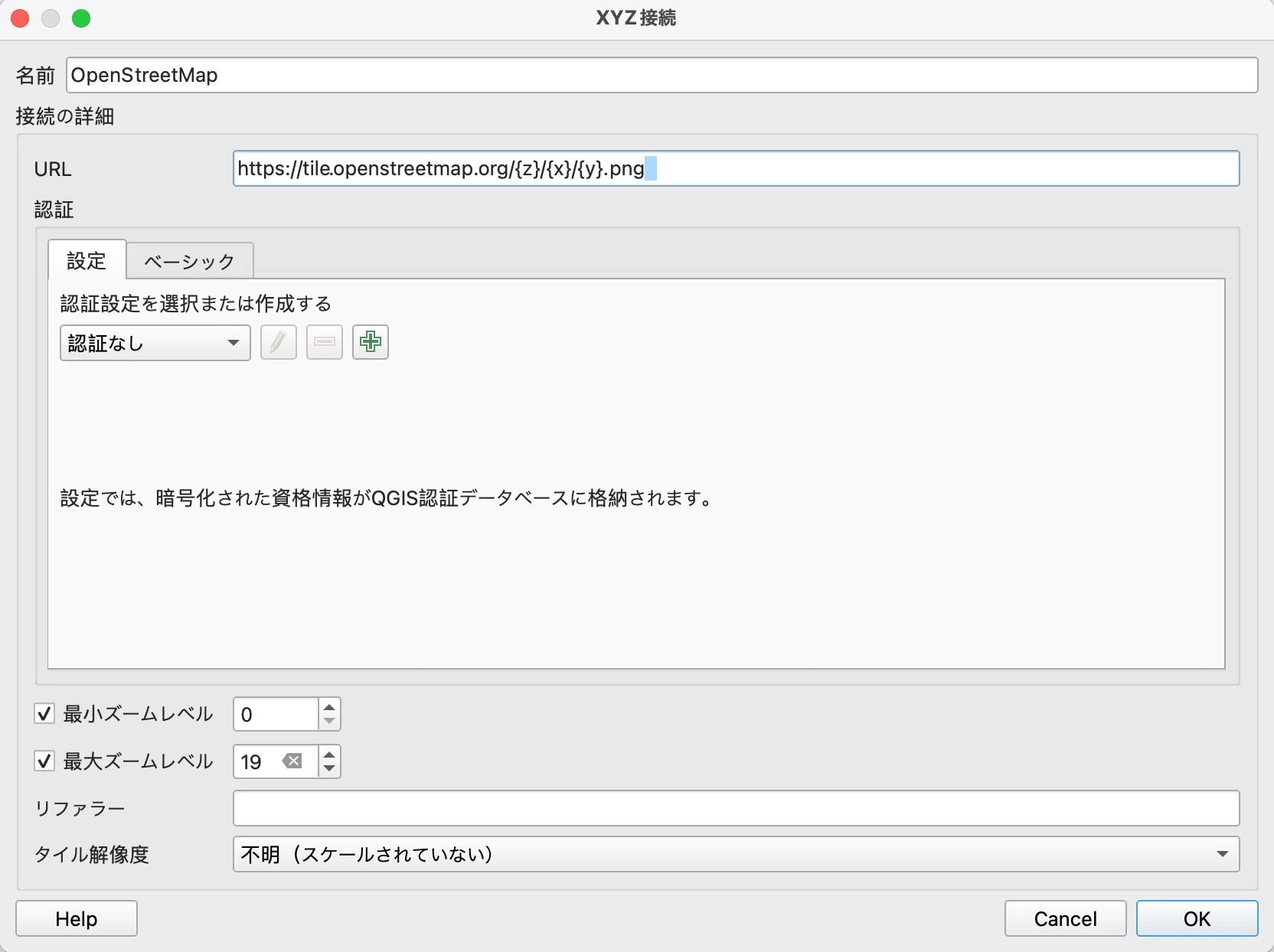The height and width of the screenshot is (952, 1274).
Task: Decrease the minimum zoom level stepper
Action: point(329,722)
